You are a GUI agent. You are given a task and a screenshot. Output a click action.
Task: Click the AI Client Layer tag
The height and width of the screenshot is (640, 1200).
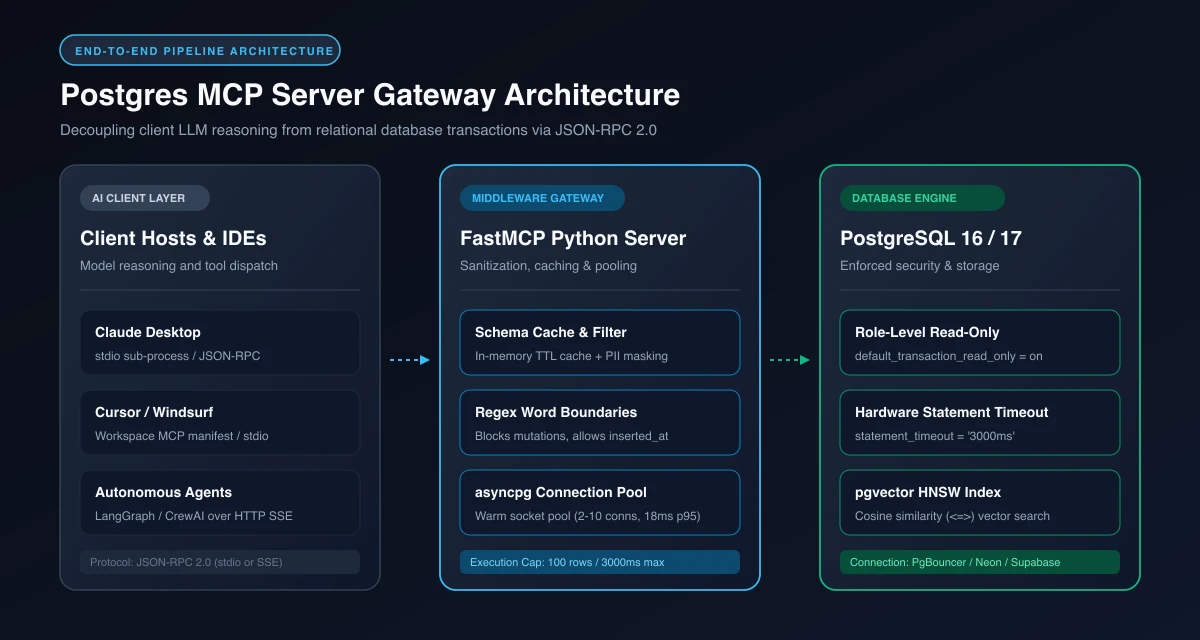145,198
